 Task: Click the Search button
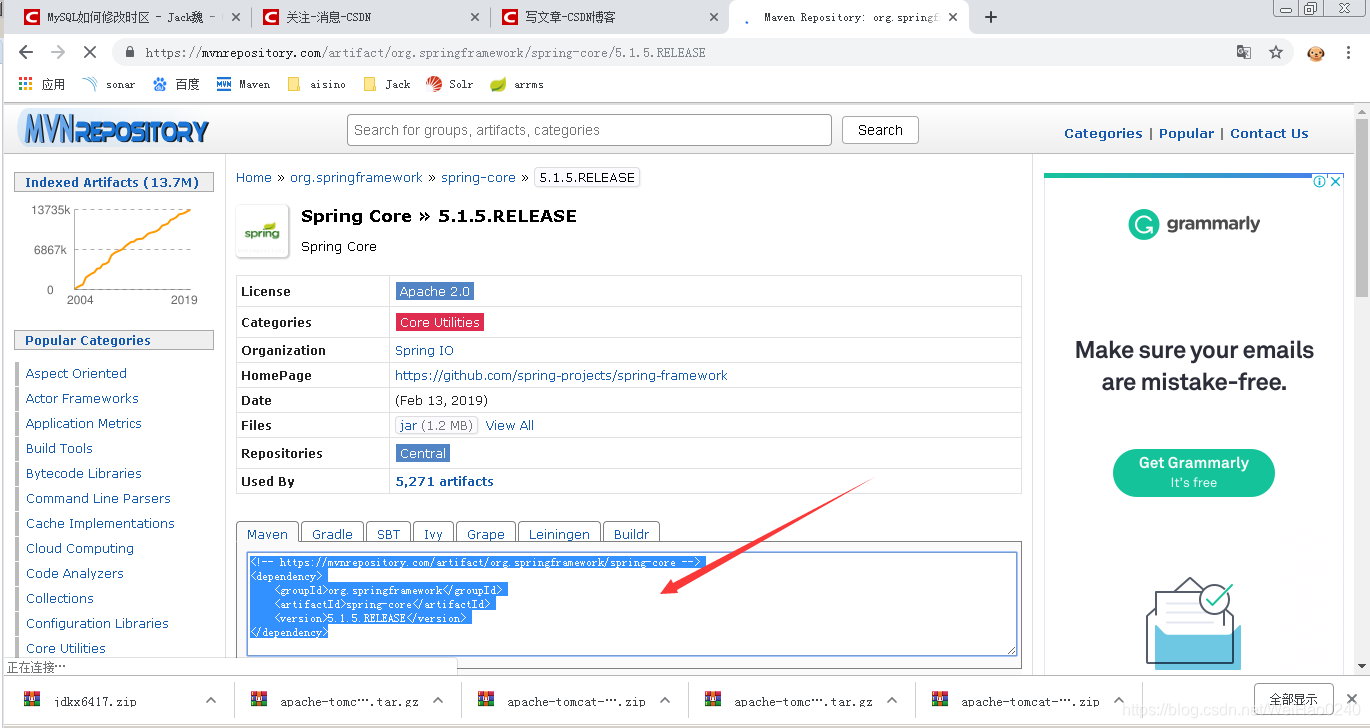(x=880, y=130)
